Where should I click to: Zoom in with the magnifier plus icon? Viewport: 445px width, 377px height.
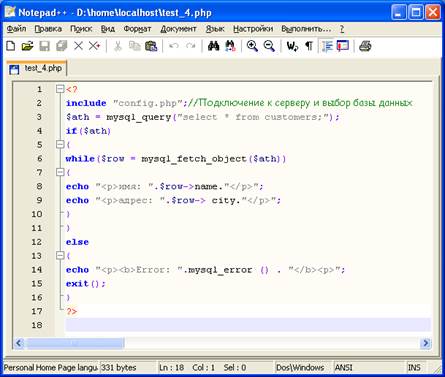tap(252, 46)
